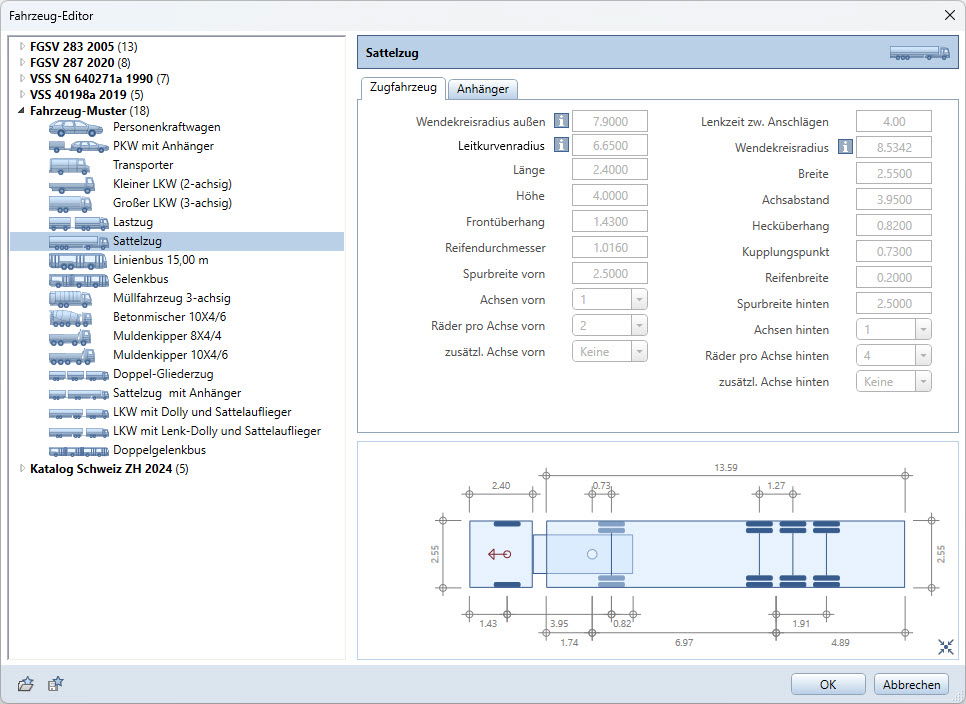Select the Doppelgelenkbus icon
Viewport: 966px width, 704px height.
(x=79, y=451)
